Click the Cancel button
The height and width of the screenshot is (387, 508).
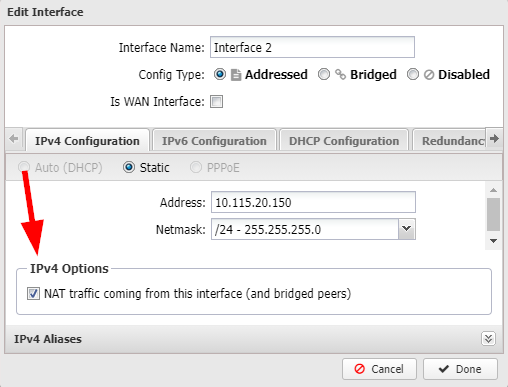pyautogui.click(x=379, y=369)
